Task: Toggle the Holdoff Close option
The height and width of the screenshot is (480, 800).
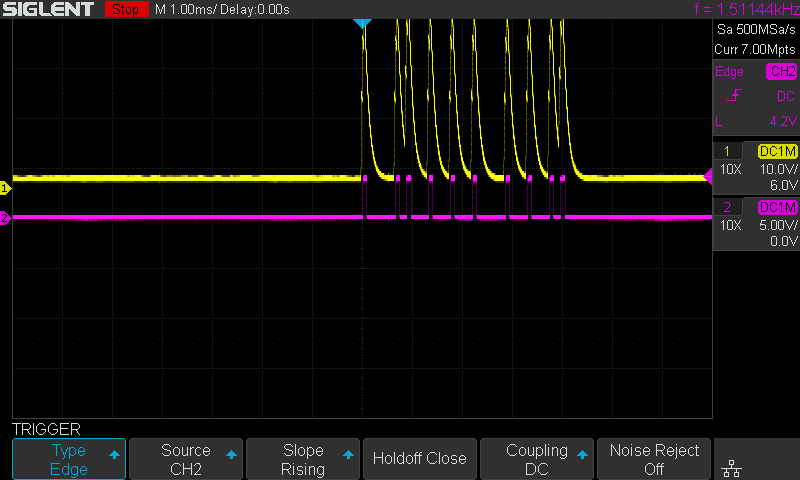Action: pos(419,459)
